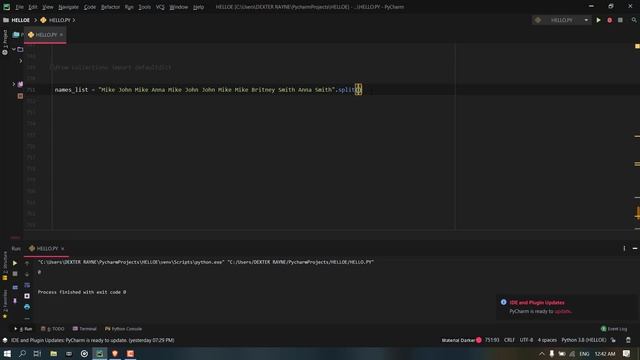
Task: Click the up arrow in Run panel
Action: click(x=27, y=263)
